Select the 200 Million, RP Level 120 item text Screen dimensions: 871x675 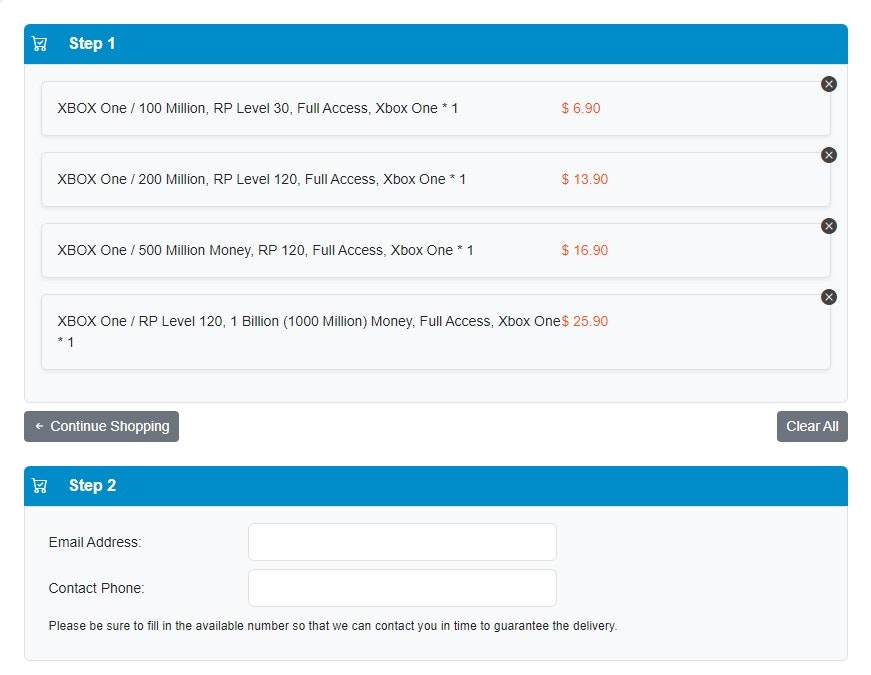[x=261, y=179]
